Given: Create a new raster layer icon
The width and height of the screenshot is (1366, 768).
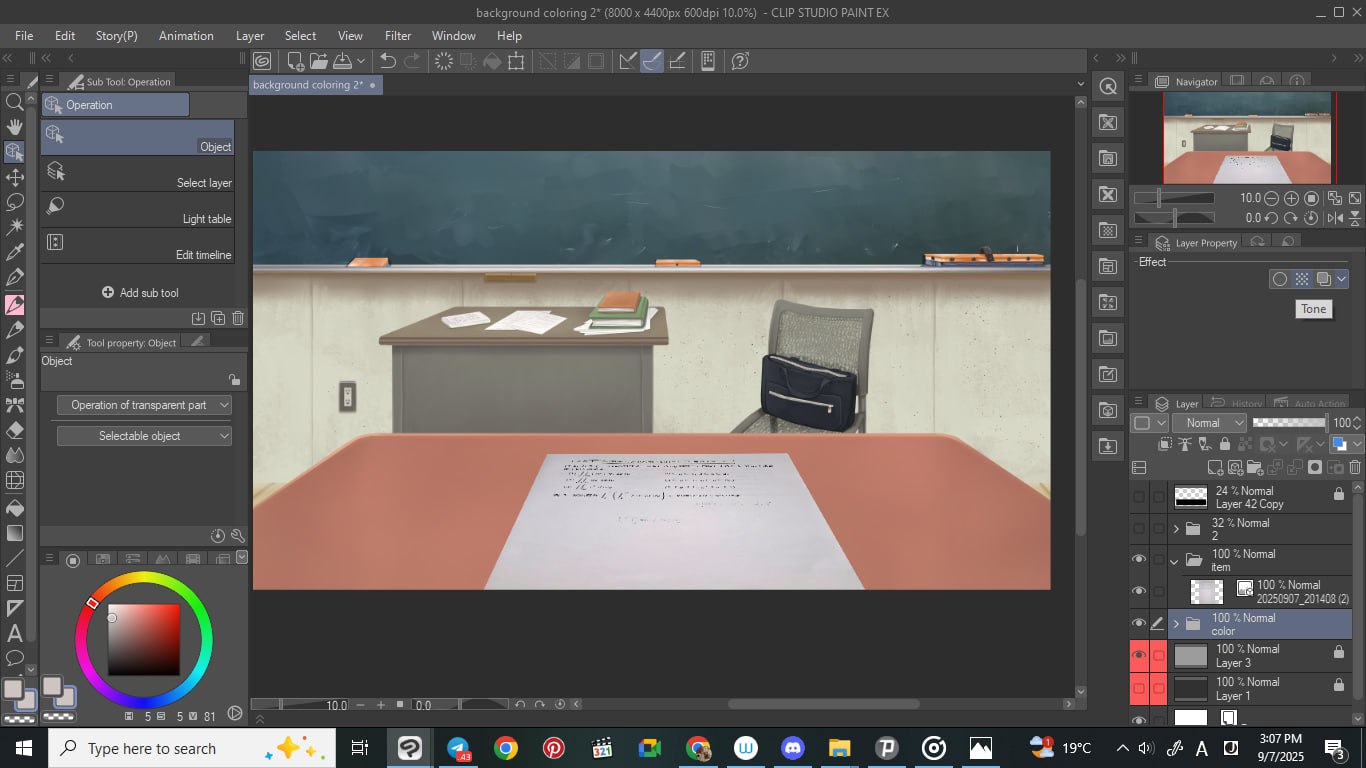Looking at the screenshot, I should 1215,467.
